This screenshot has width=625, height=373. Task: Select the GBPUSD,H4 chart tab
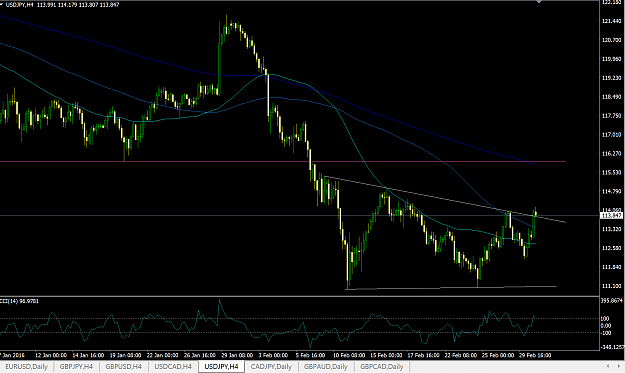point(124,366)
